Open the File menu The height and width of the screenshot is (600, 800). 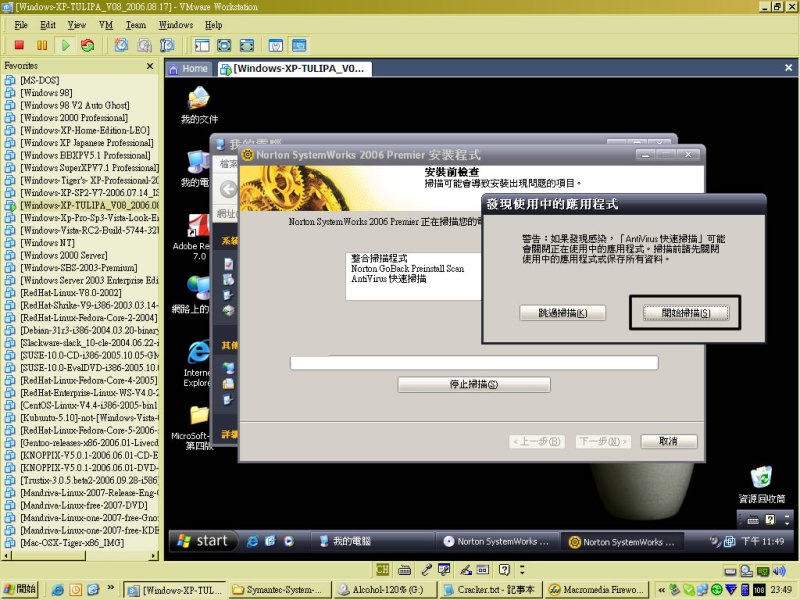[x=21, y=25]
